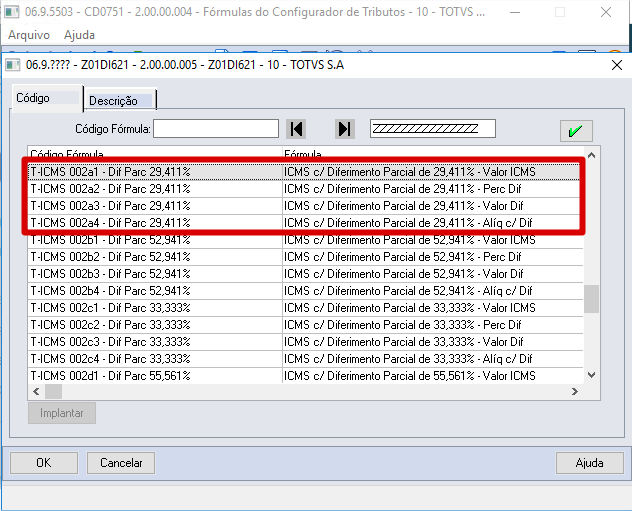Click the last record navigation icon

point(345,129)
